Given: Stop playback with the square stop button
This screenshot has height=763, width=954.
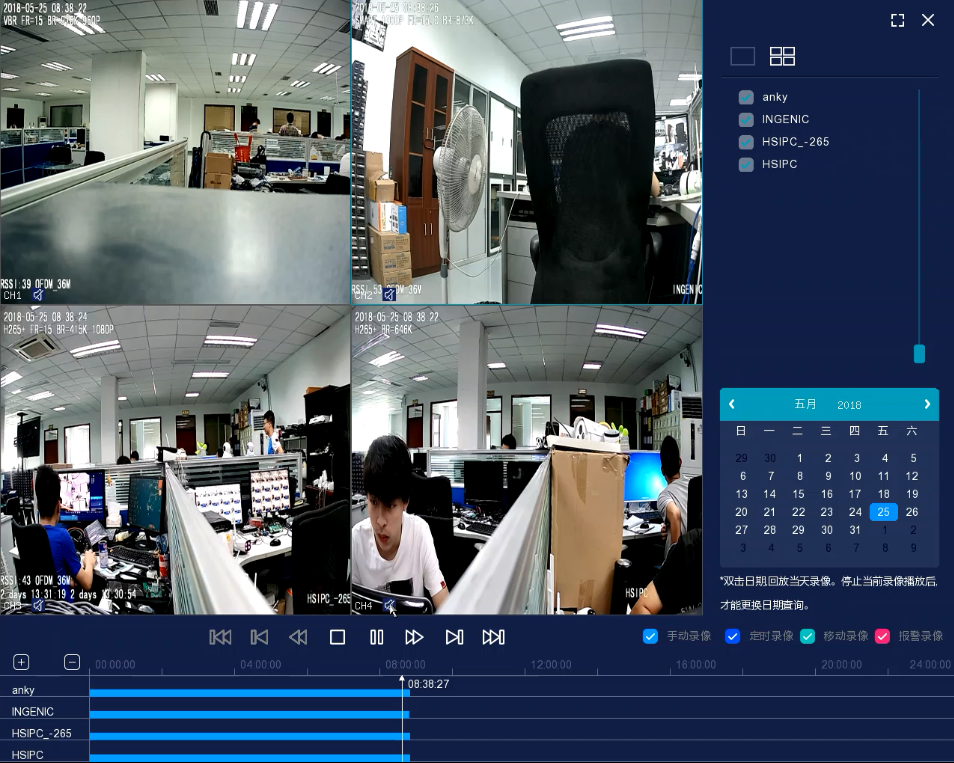Looking at the screenshot, I should pos(337,637).
